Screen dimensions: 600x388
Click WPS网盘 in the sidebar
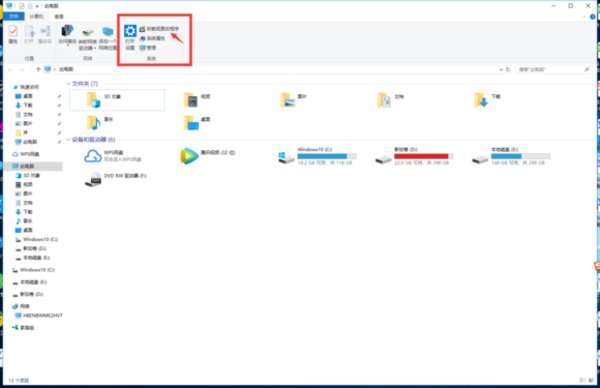(26, 154)
